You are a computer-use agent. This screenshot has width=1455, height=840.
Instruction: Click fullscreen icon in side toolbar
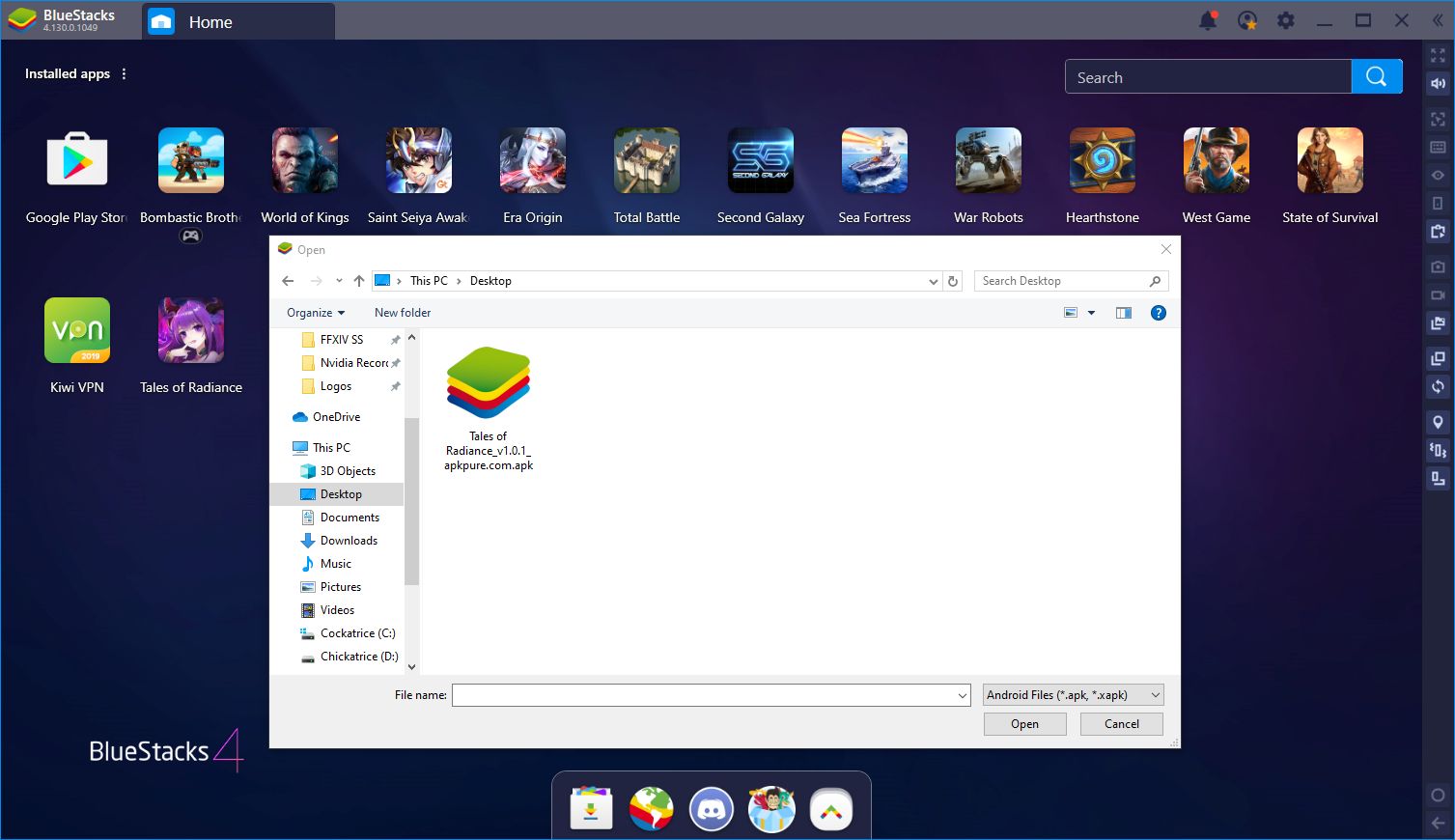point(1438,56)
